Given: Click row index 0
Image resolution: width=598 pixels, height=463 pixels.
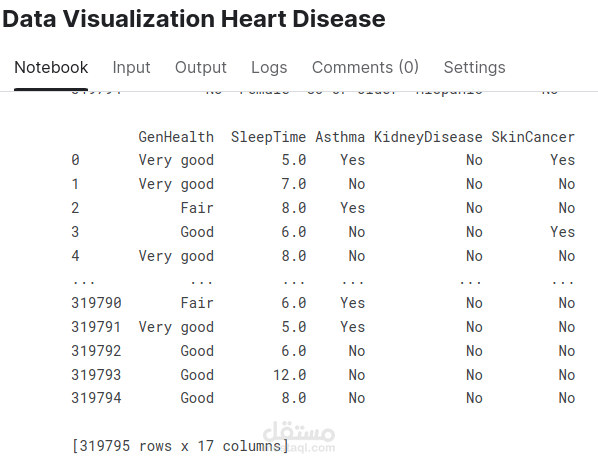Looking at the screenshot, I should (x=75, y=160).
